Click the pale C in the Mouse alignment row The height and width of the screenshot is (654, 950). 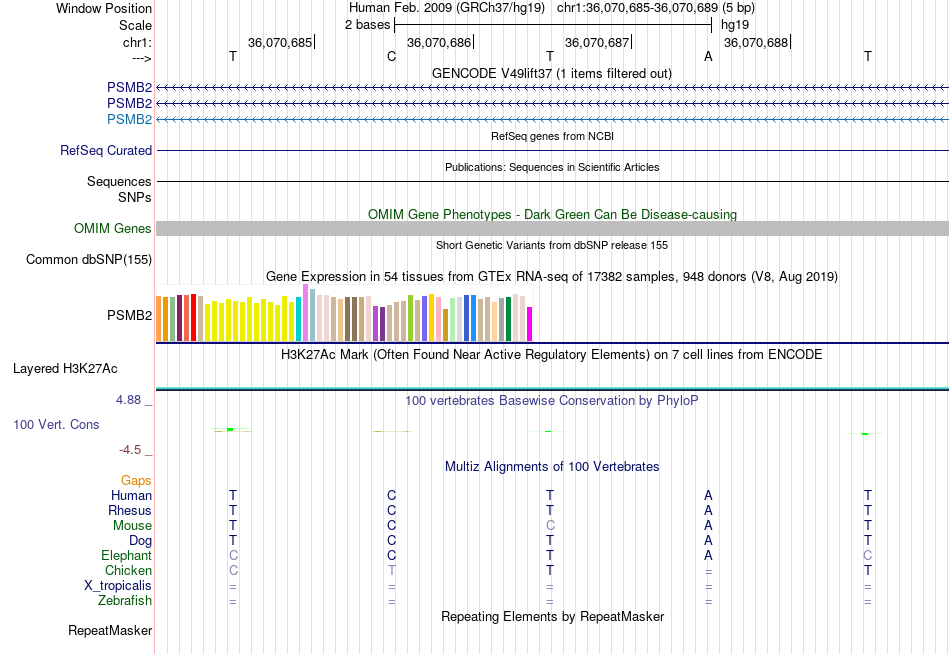(x=550, y=526)
